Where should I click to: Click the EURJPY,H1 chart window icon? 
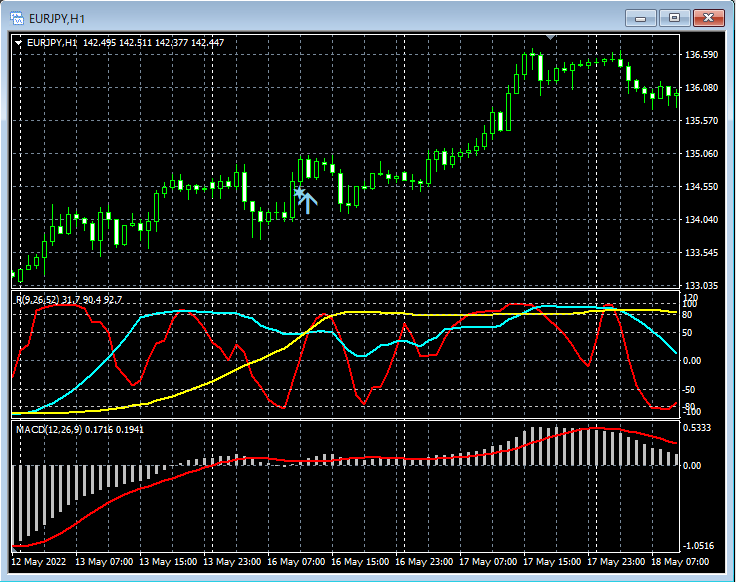click(17, 19)
